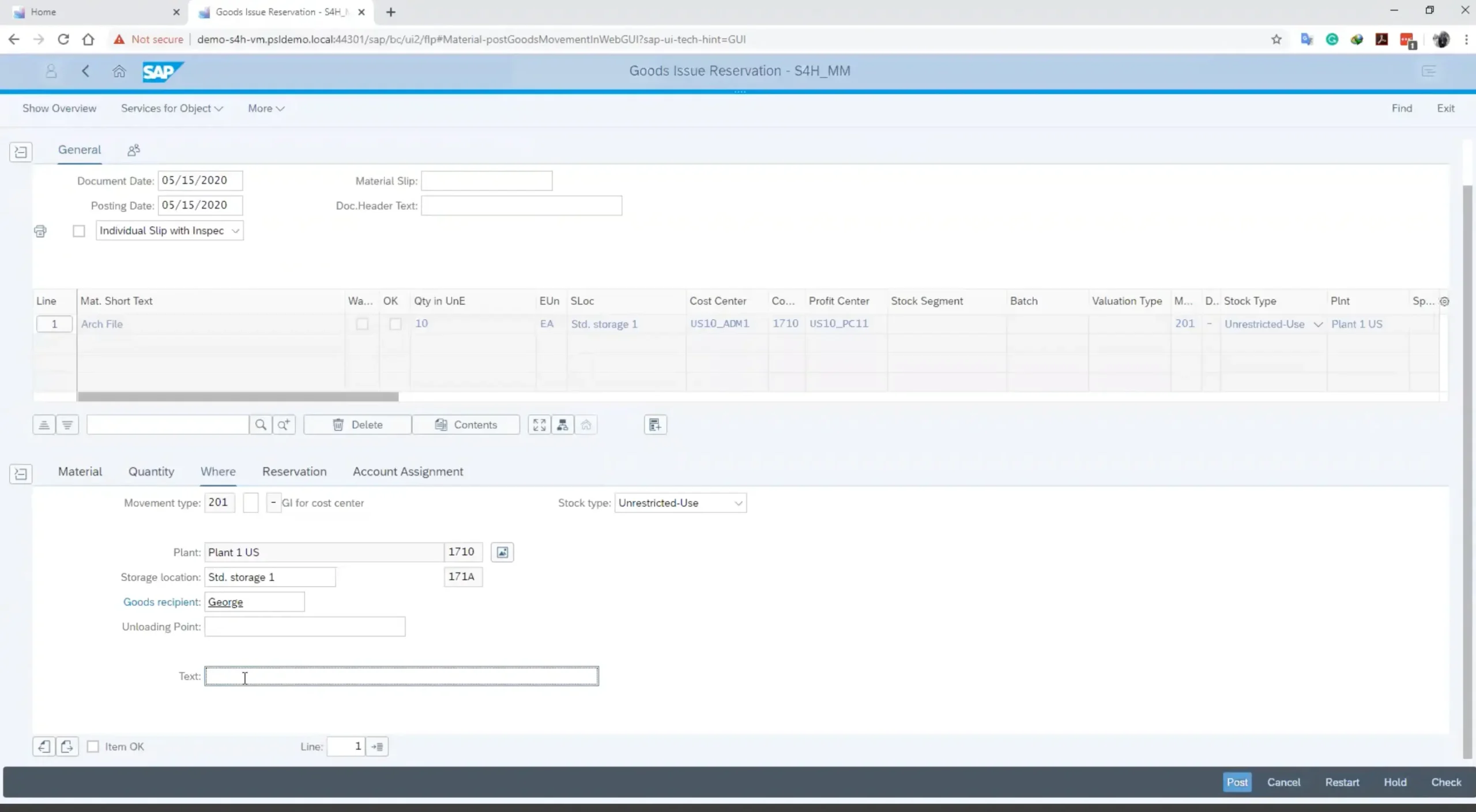Open the Fiori header menu icon
Screen dimensions: 1476x812
click(x=1429, y=71)
